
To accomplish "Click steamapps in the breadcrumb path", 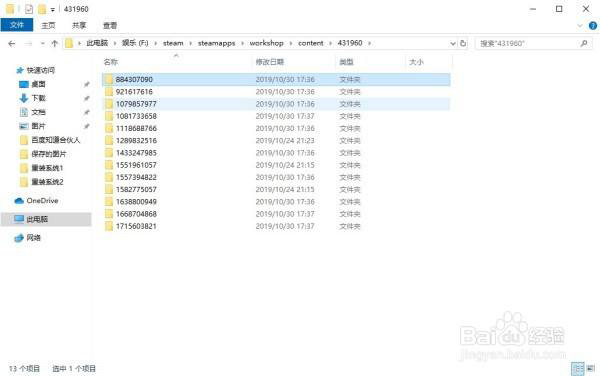I will [x=217, y=43].
